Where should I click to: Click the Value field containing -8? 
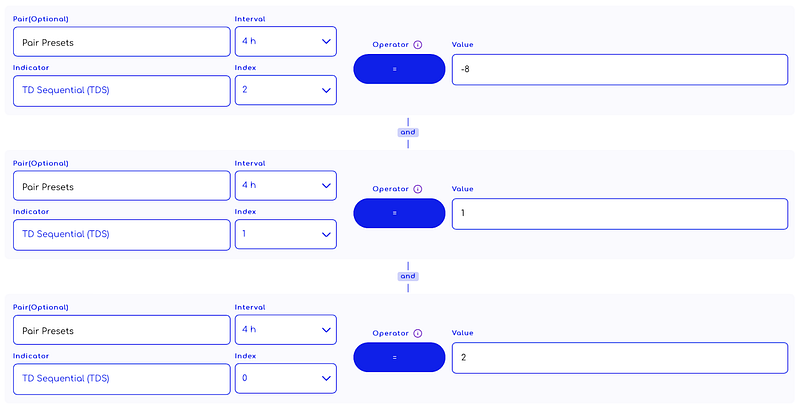click(619, 69)
